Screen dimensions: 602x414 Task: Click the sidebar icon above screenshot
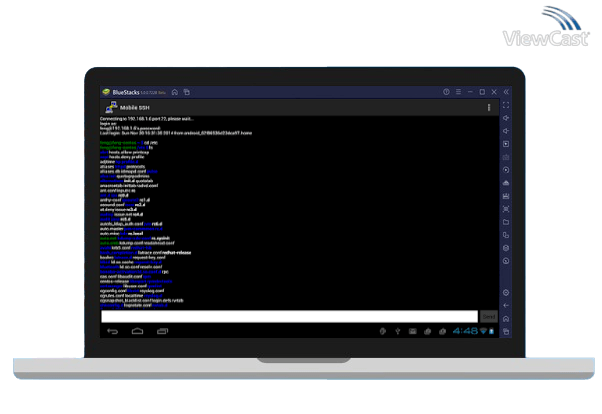click(506, 196)
